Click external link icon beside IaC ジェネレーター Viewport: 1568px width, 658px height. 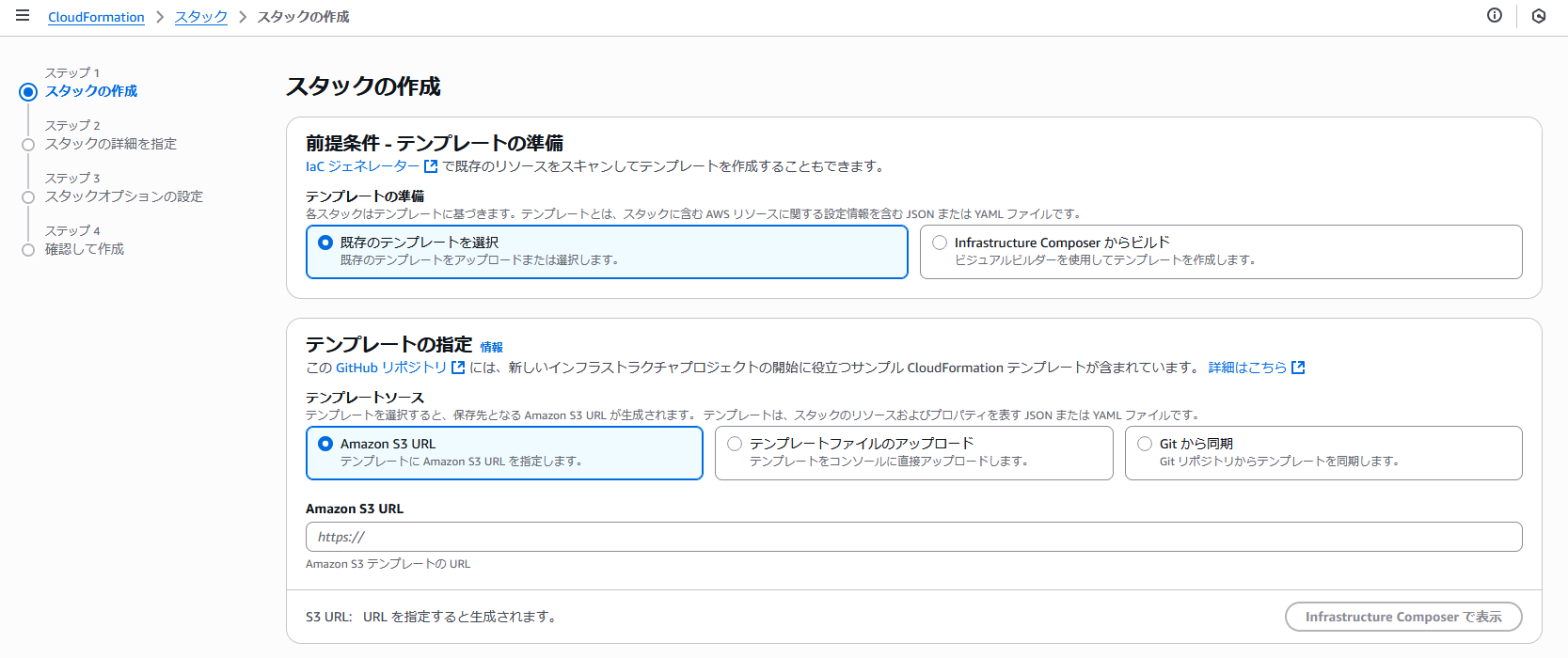click(x=431, y=166)
